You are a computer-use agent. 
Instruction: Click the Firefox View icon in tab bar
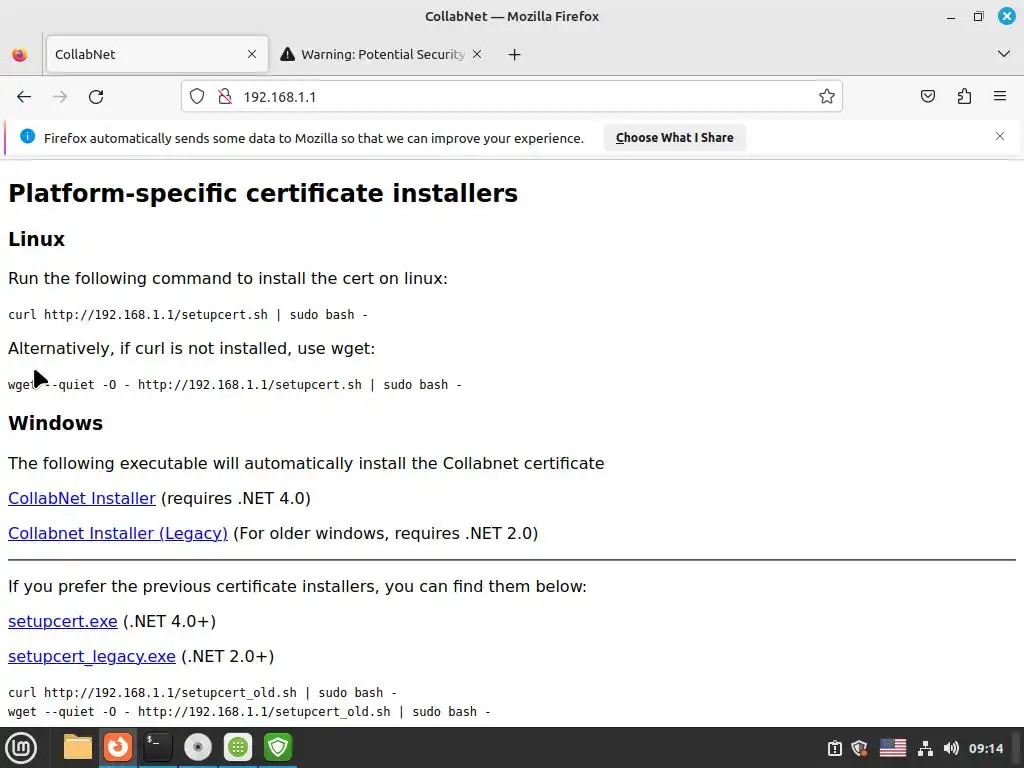pos(20,54)
